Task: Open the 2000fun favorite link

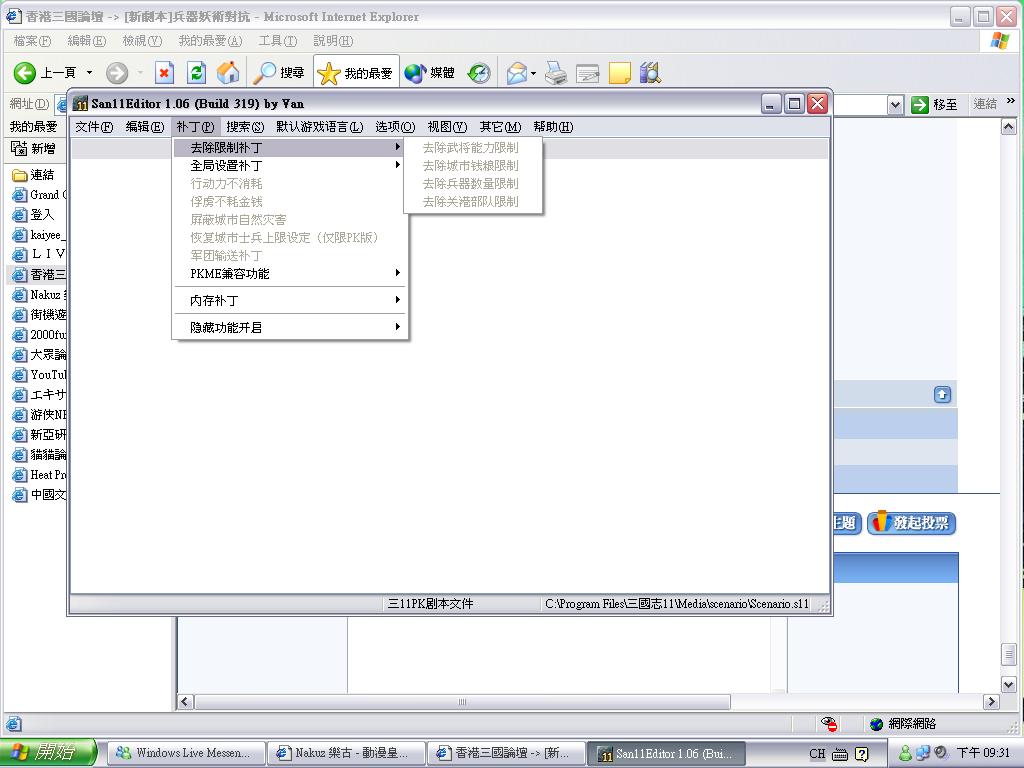Action: pos(39,335)
